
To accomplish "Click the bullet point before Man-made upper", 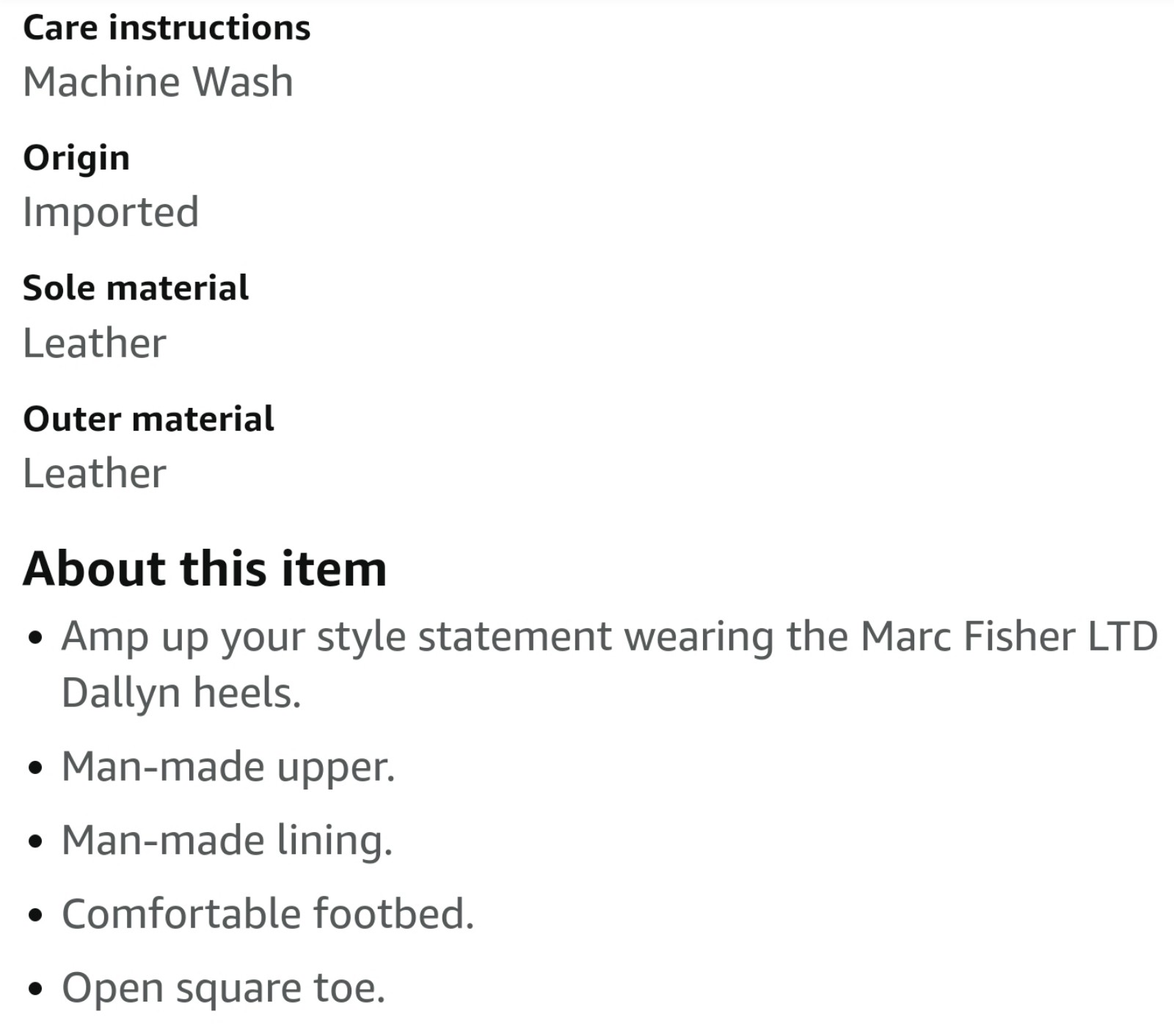I will [x=35, y=769].
